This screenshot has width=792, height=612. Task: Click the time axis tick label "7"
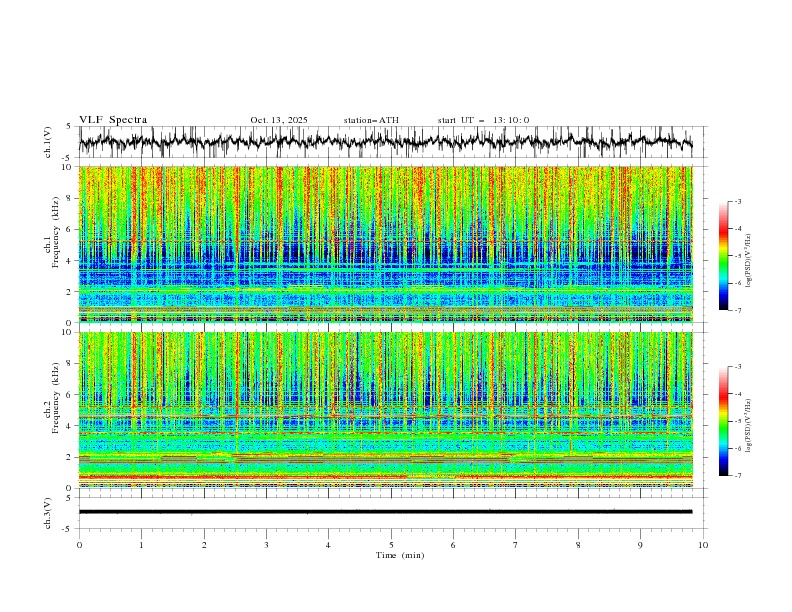pyautogui.click(x=516, y=545)
